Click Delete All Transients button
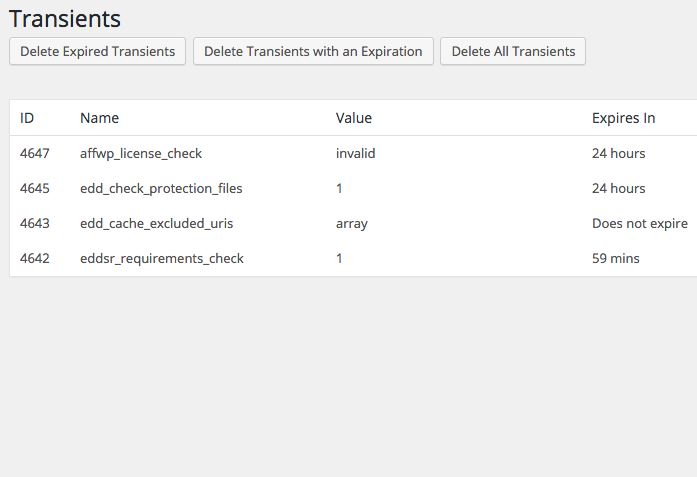The image size is (697, 477). (513, 51)
